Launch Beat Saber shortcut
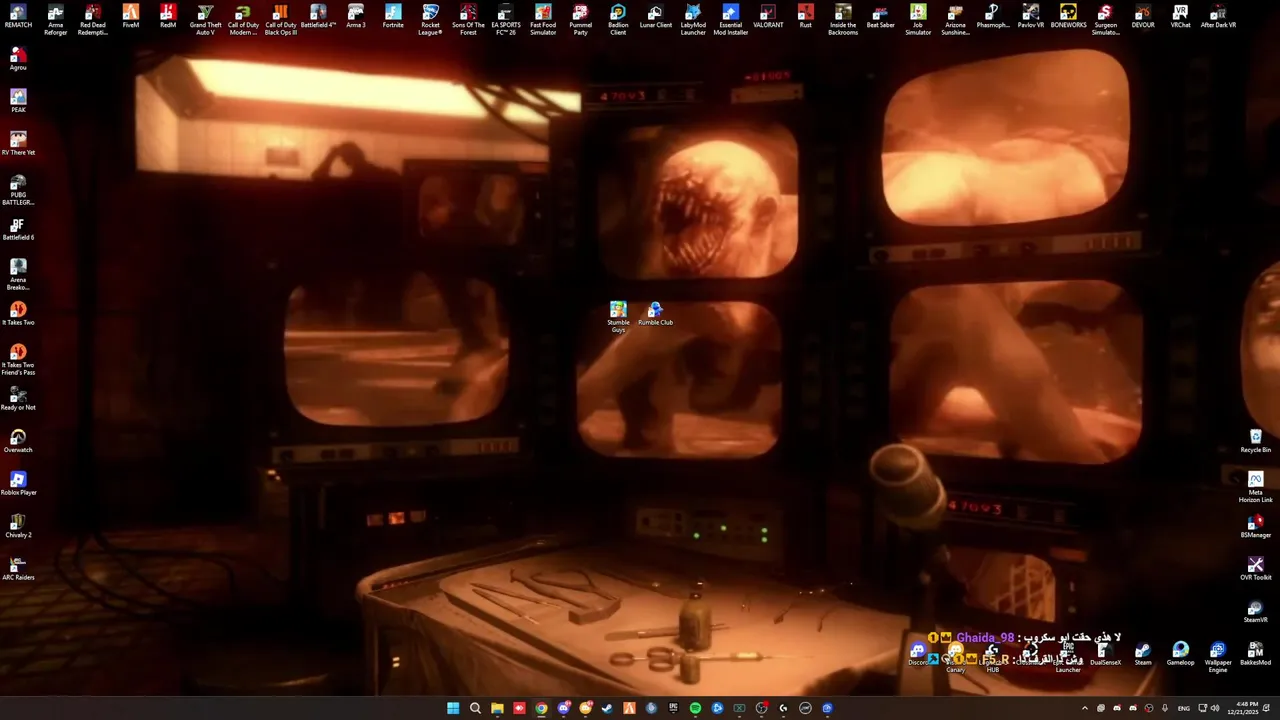1280x720 pixels. (881, 17)
